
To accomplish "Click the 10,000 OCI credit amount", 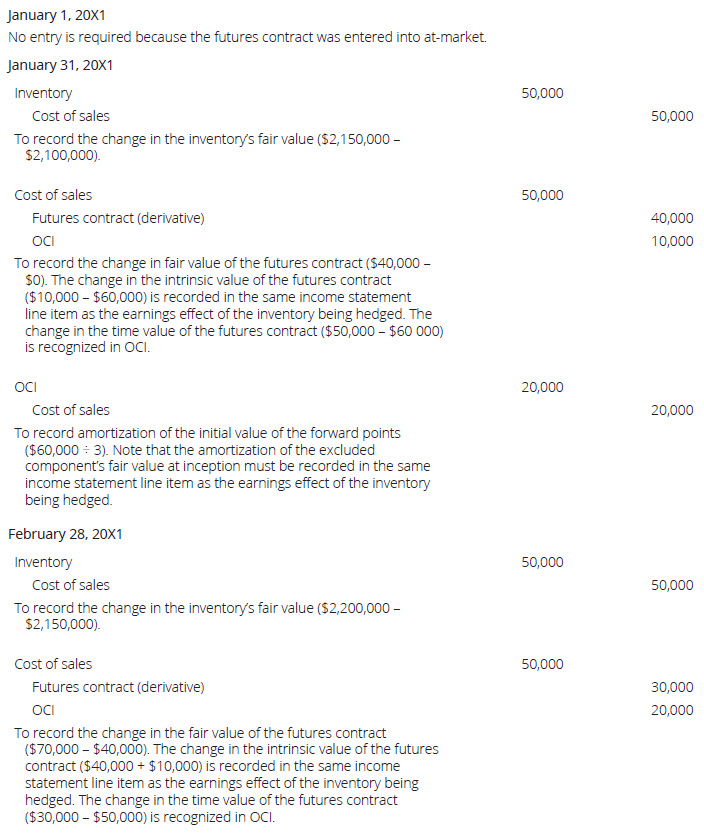I will click(671, 241).
